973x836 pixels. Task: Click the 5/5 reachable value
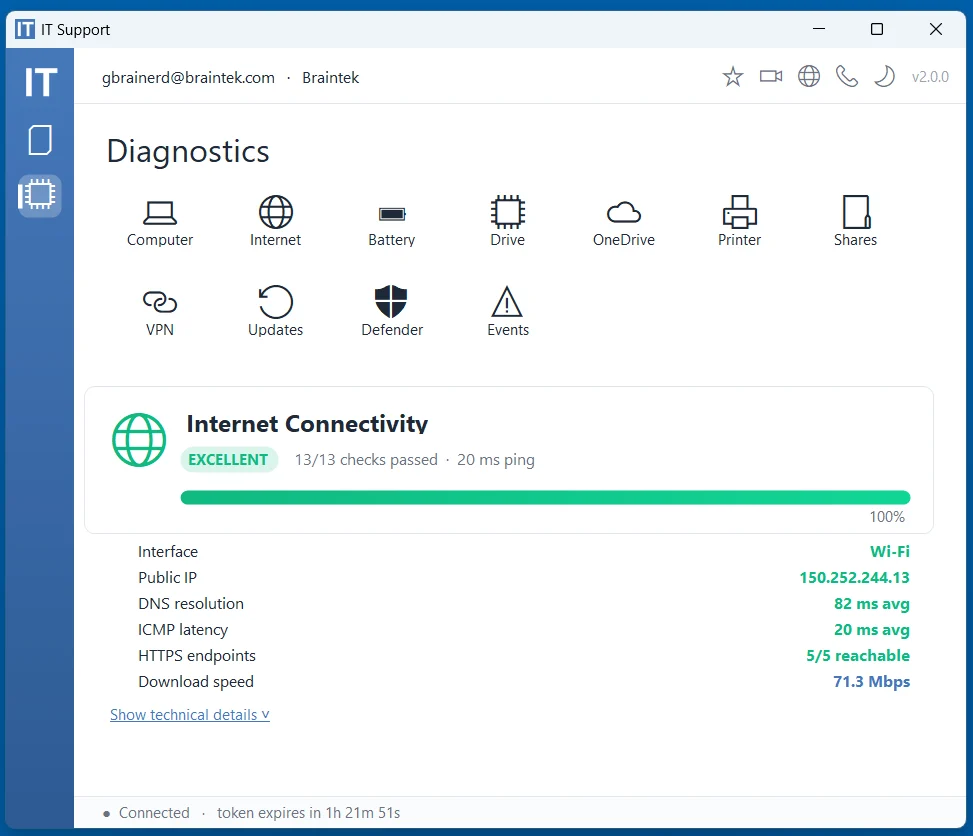858,655
